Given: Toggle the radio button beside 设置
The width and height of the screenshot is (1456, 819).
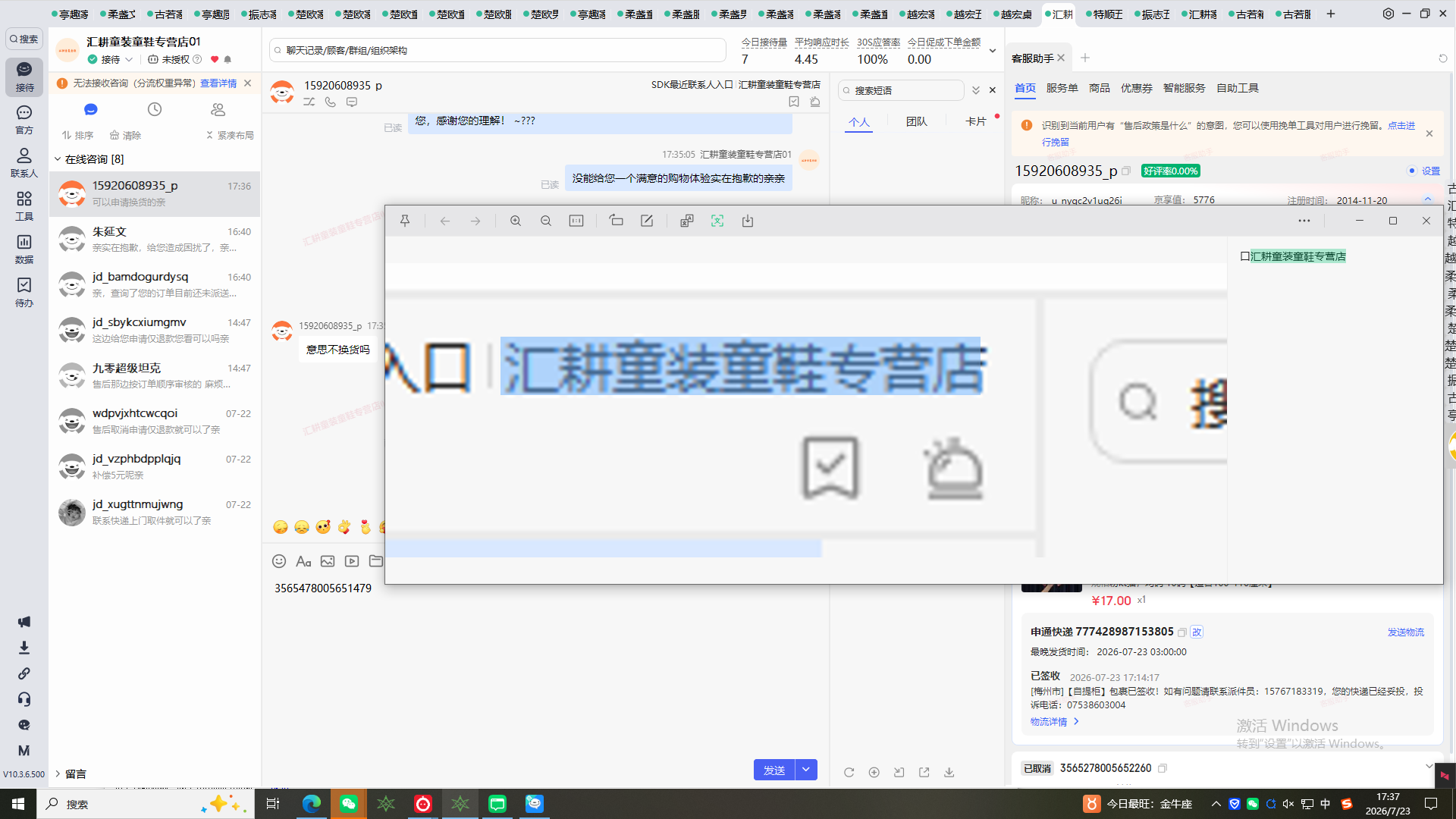Looking at the screenshot, I should [1411, 171].
